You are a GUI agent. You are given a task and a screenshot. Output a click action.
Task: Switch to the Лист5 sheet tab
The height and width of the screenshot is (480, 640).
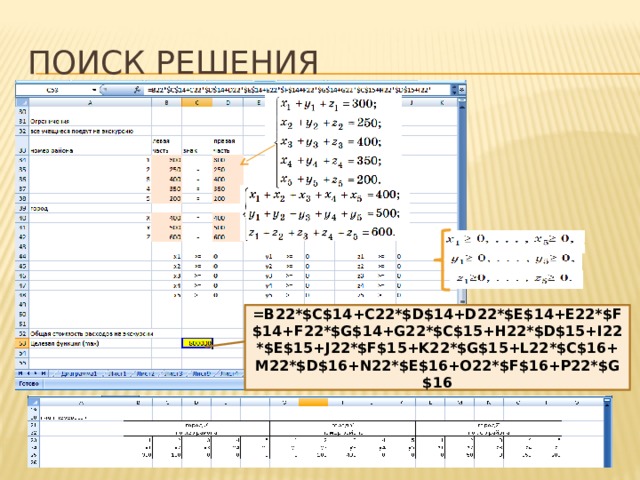tap(200, 373)
